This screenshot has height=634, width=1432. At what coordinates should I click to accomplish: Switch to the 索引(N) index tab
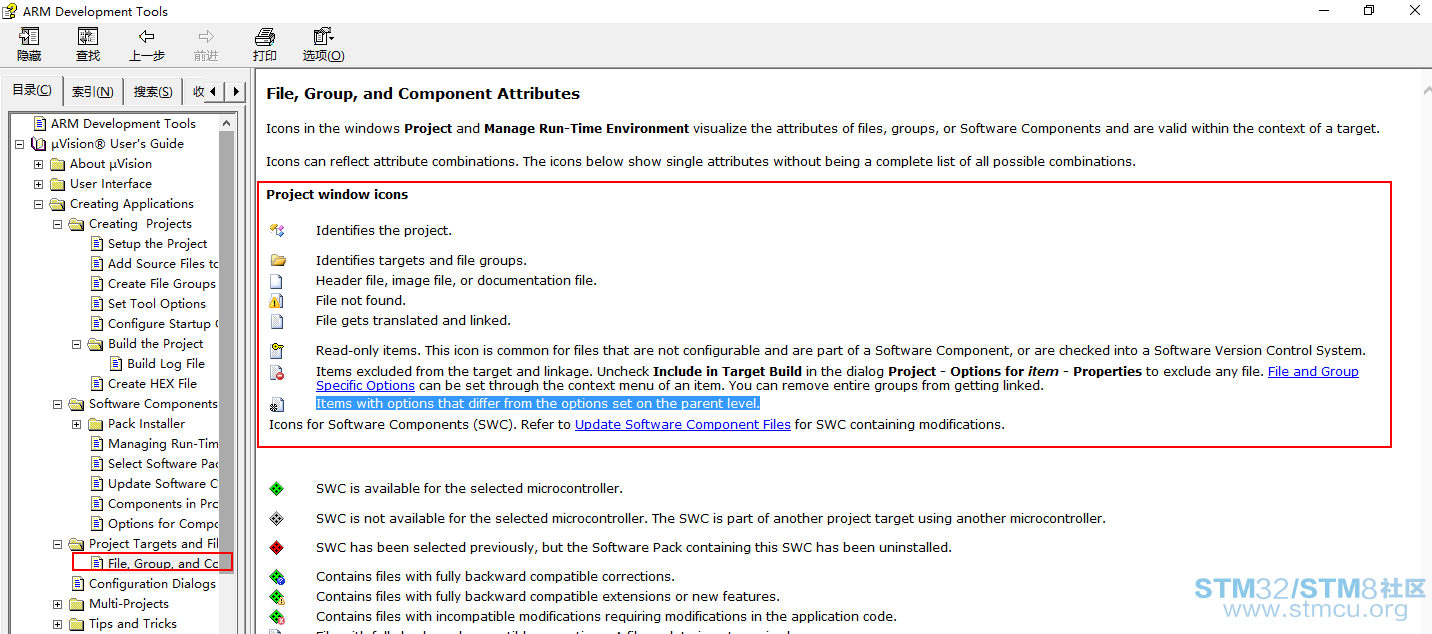point(93,92)
